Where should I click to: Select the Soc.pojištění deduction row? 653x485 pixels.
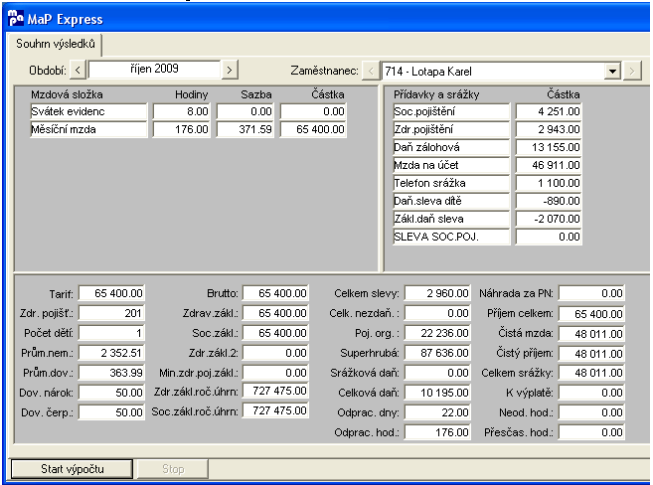point(451,112)
